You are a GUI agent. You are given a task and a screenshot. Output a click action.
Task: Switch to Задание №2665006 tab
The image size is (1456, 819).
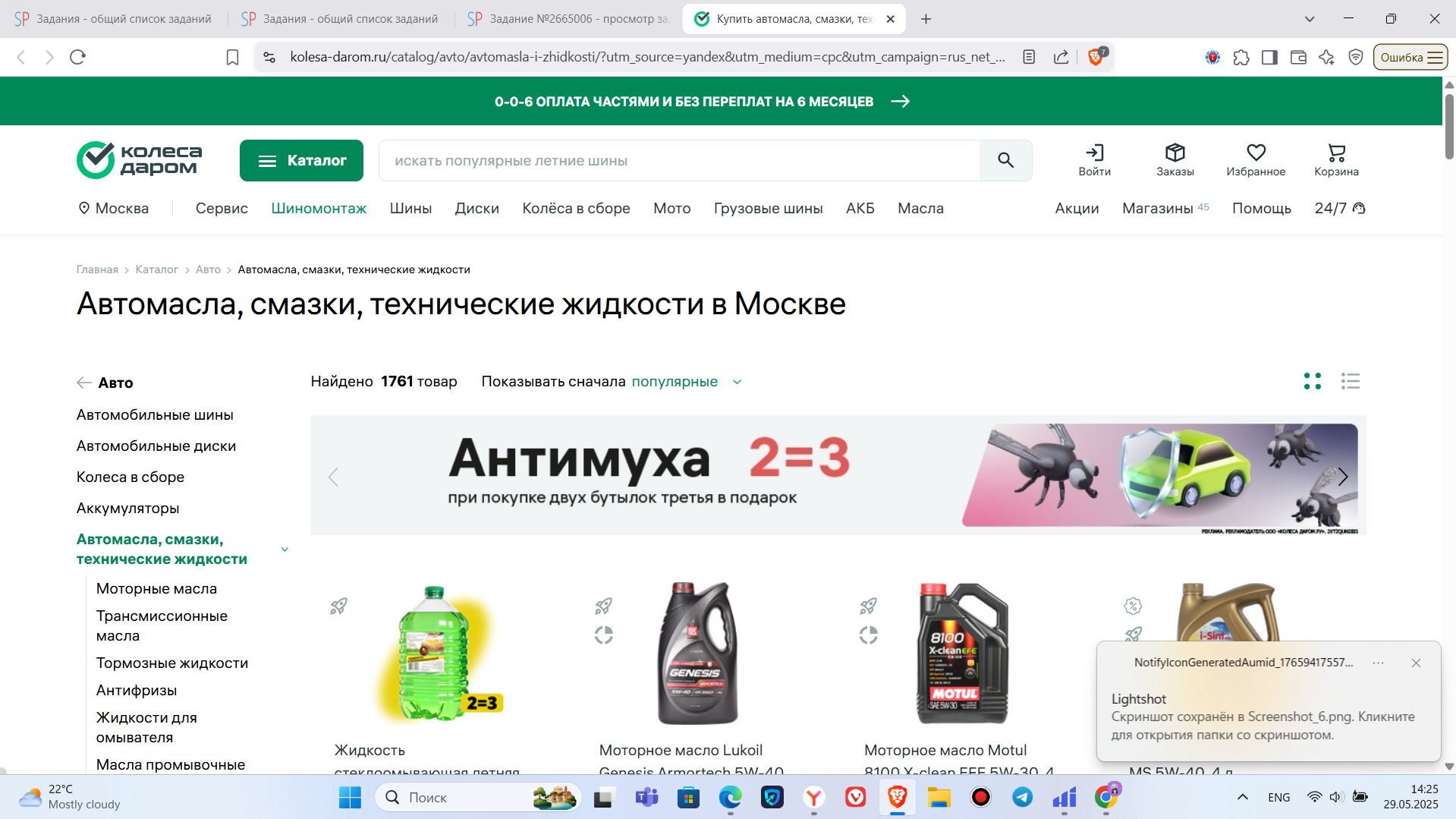coord(568,19)
